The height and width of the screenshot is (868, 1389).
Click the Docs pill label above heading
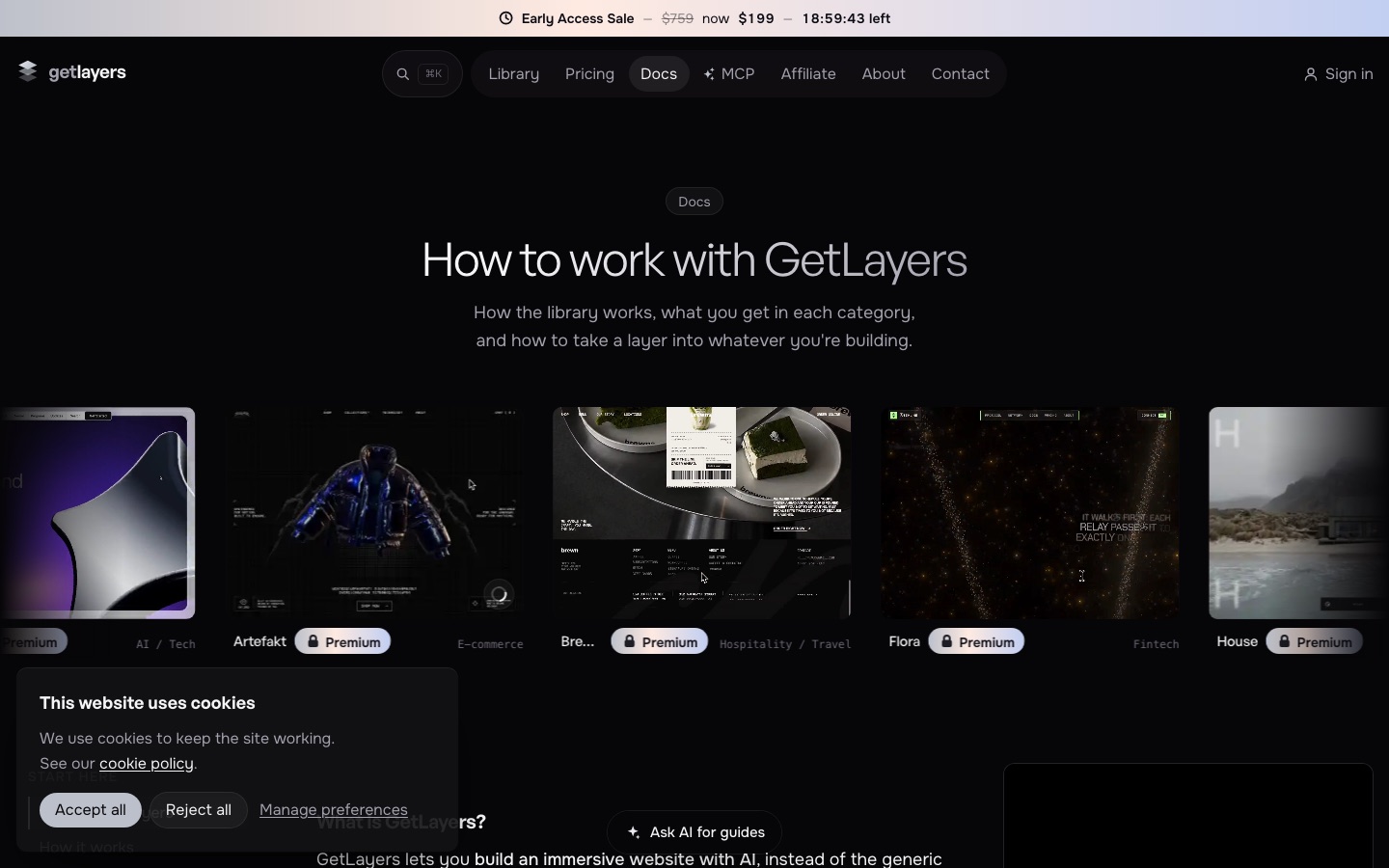click(694, 202)
